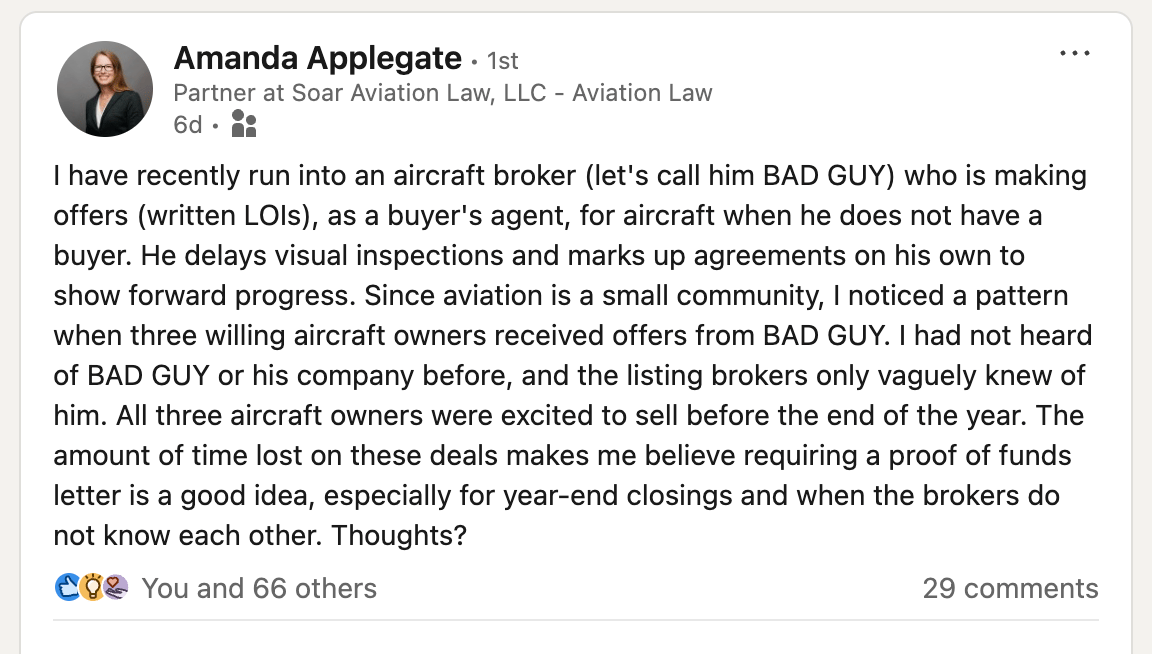Show the 29 comments
Screen dimensions: 1152x654
(1010, 588)
